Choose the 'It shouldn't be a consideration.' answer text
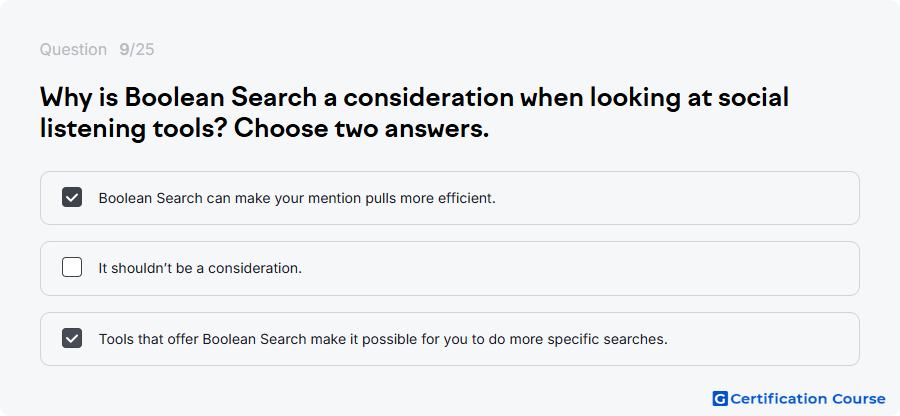900x416 pixels. (x=200, y=269)
